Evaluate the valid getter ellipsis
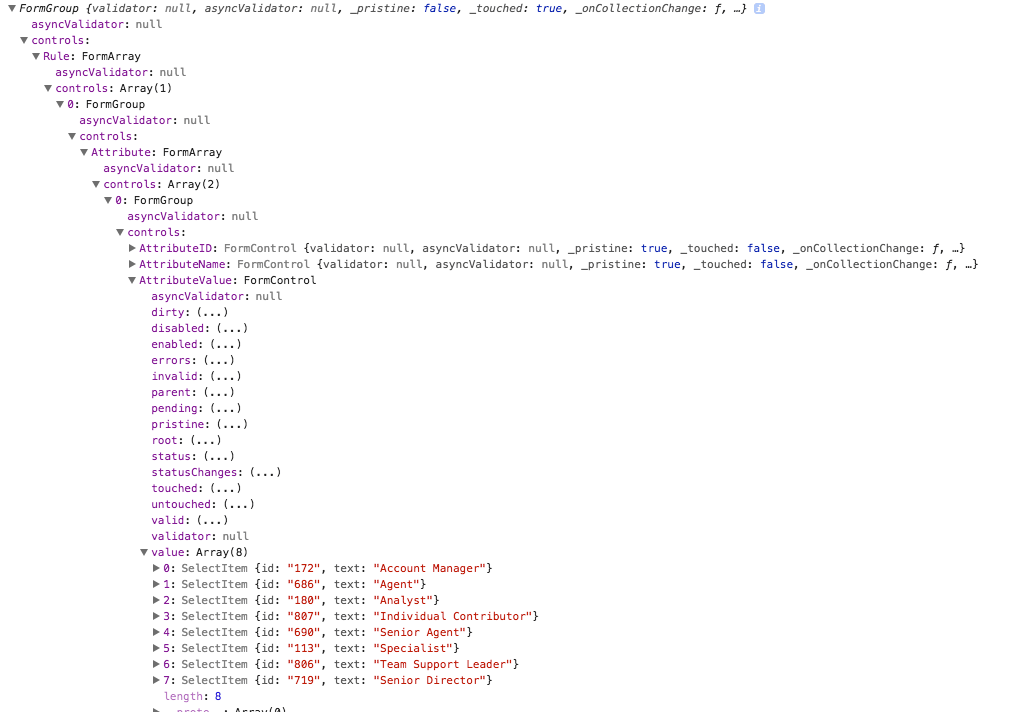Image resolution: width=1026 pixels, height=712 pixels. [212, 520]
